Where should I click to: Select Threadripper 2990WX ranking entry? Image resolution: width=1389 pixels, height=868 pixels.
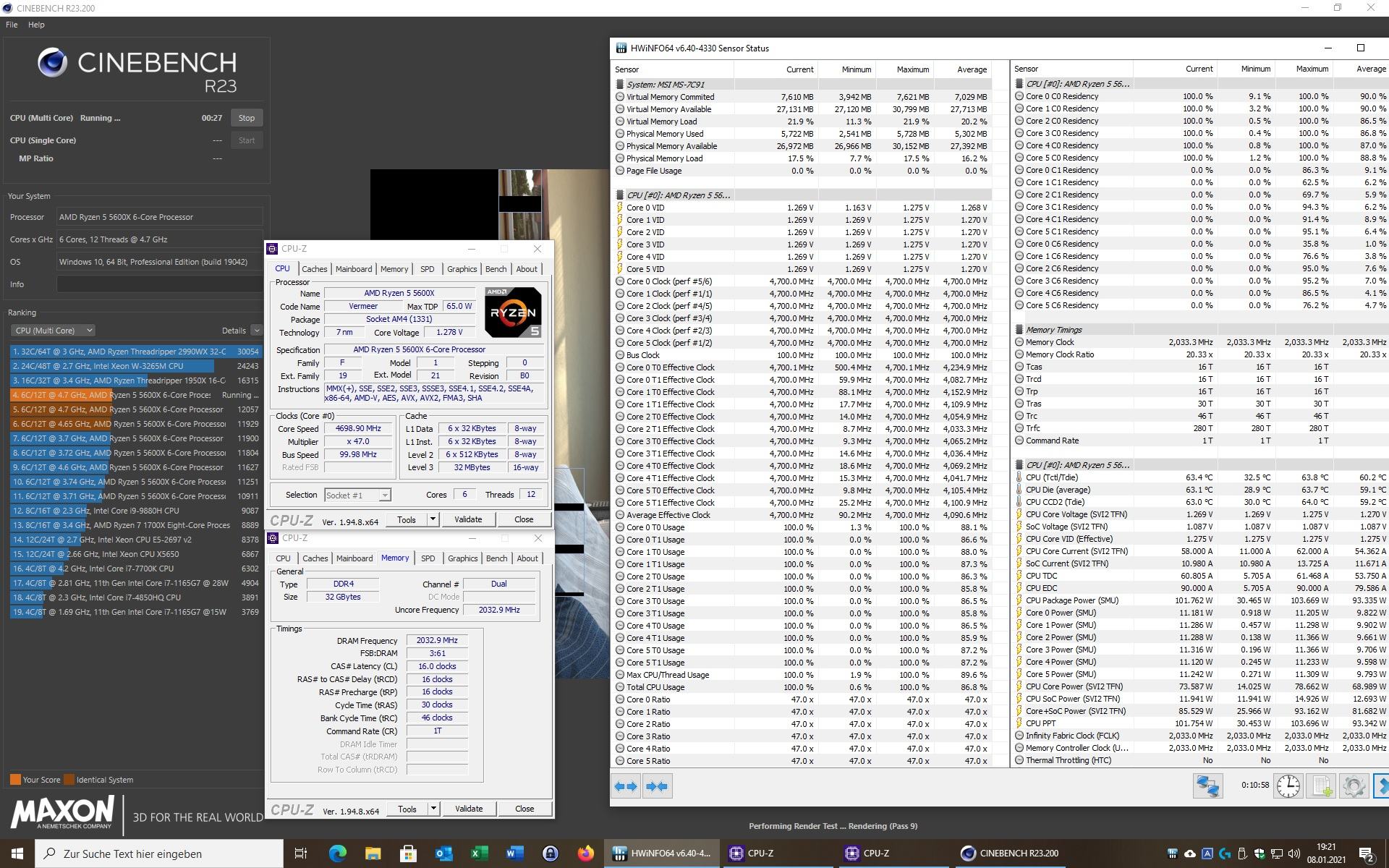pos(135,352)
